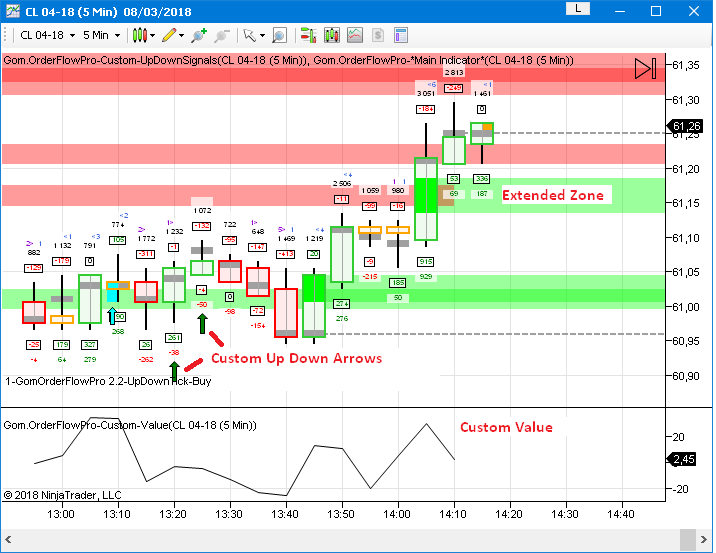Click the horizontal scrollbar thumb
The width and height of the screenshot is (716, 553).
pyautogui.click(x=688, y=540)
